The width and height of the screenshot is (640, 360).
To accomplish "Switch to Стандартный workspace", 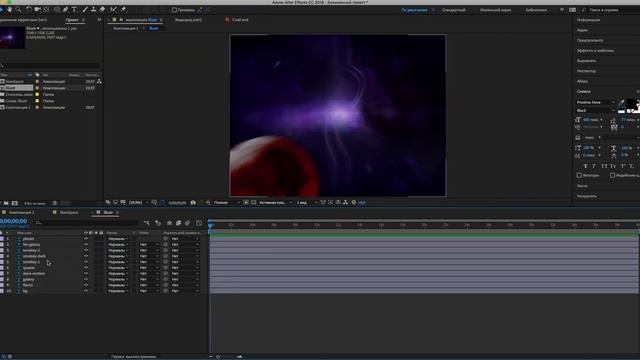I will point(453,10).
